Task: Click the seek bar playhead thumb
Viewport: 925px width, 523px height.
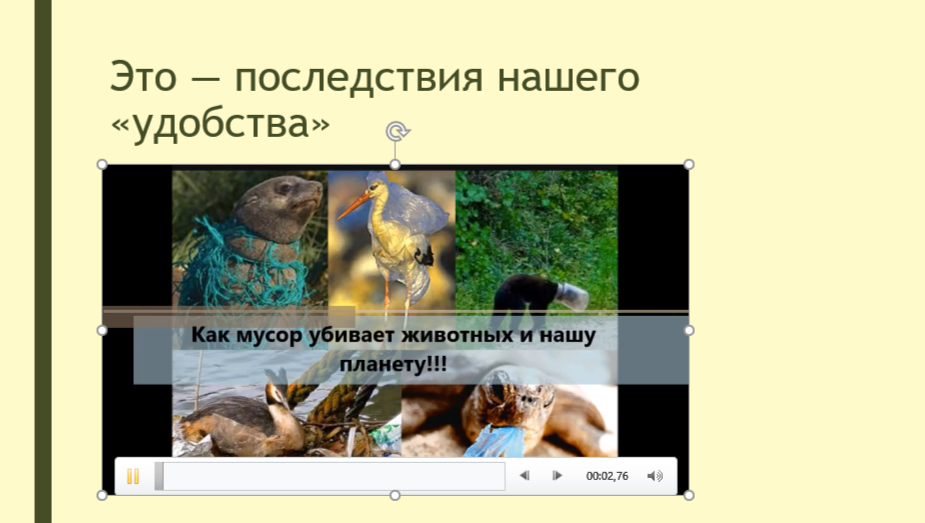Action: (159, 476)
